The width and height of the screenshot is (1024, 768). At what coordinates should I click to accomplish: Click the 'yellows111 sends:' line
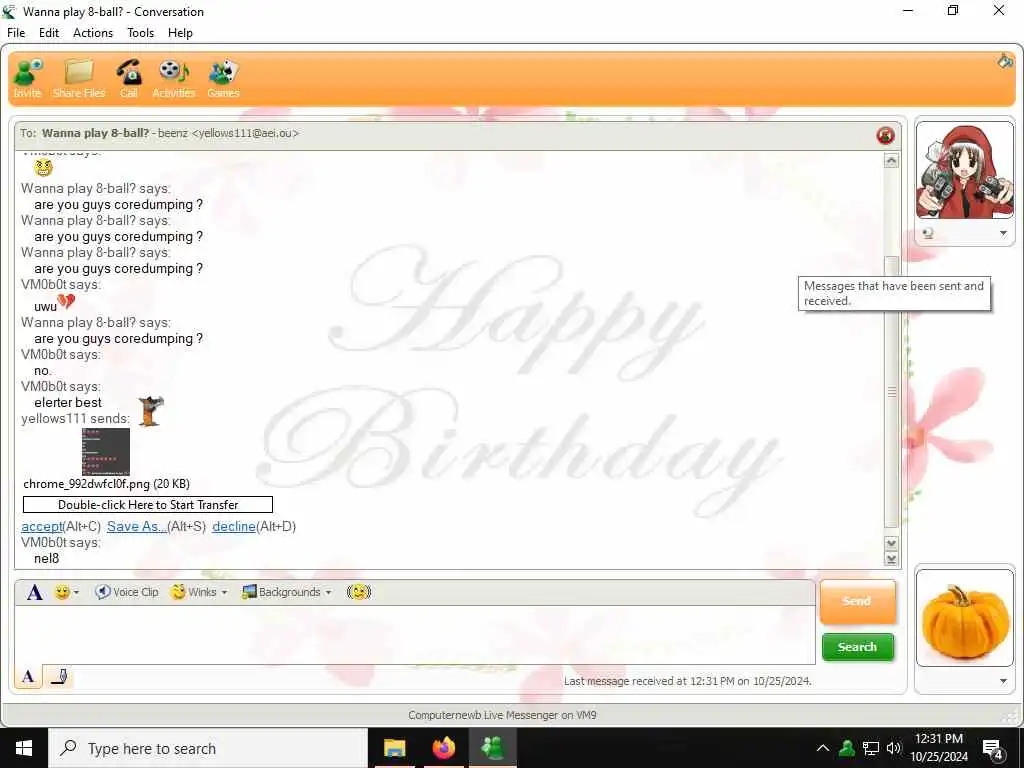pos(75,419)
